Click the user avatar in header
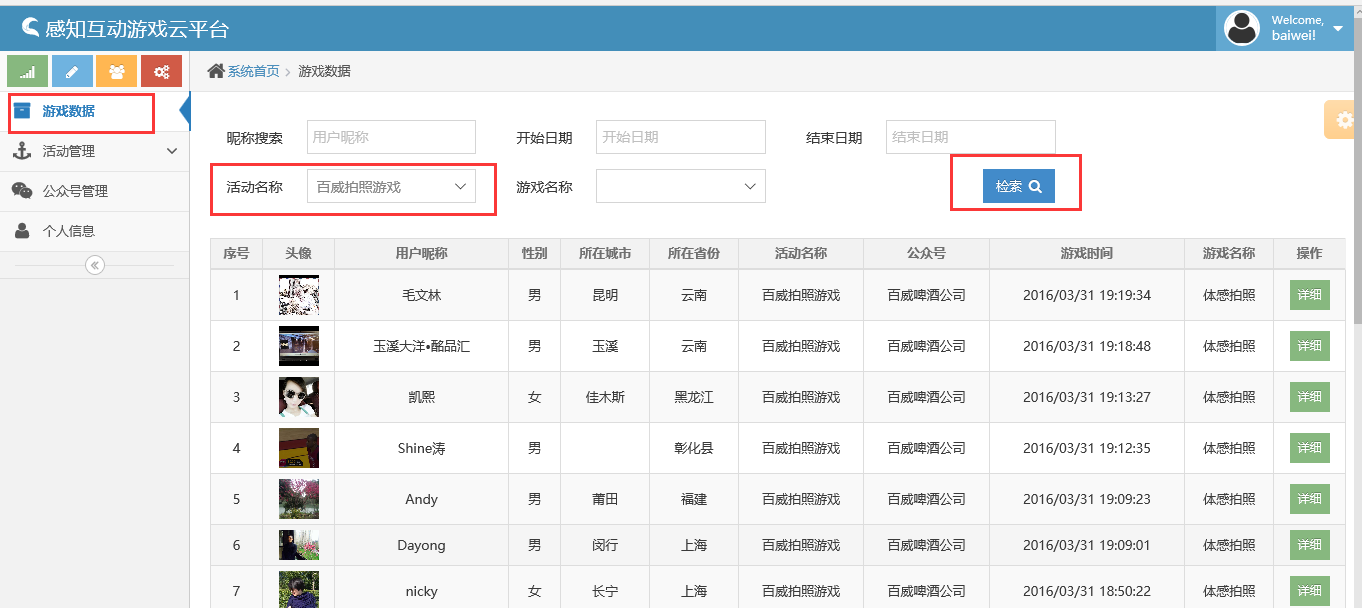Image resolution: width=1362 pixels, height=608 pixels. pos(1242,28)
